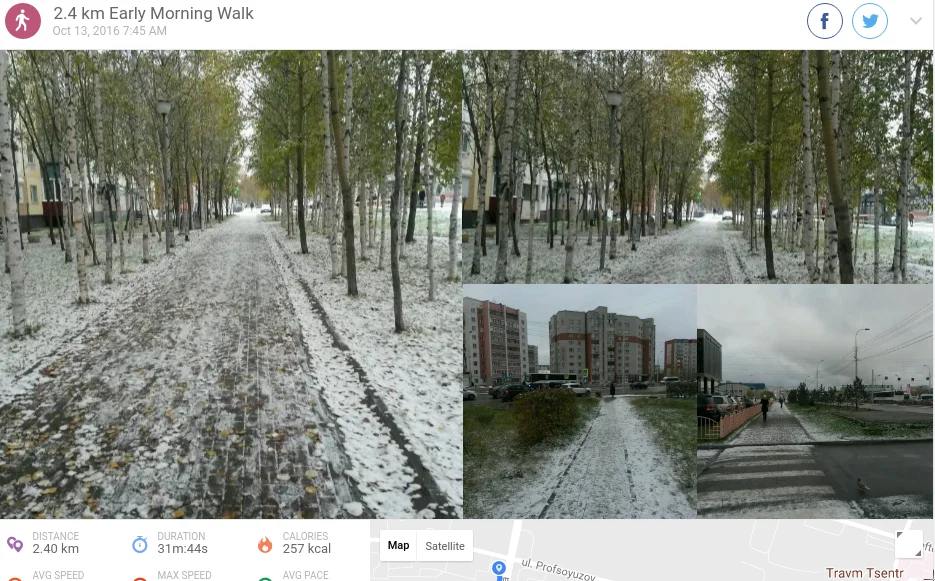Click the Travm Tsentr map label
The image size is (935, 581).
(865, 573)
